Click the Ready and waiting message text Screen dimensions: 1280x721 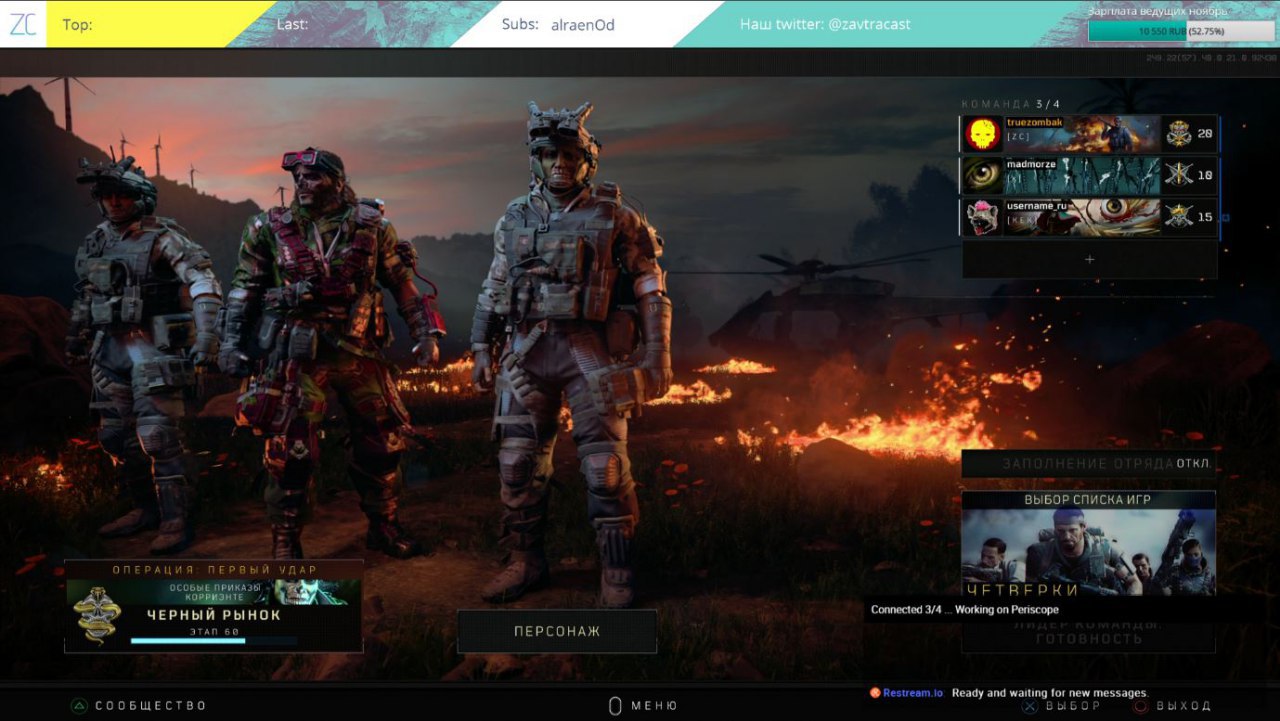(x=1050, y=693)
